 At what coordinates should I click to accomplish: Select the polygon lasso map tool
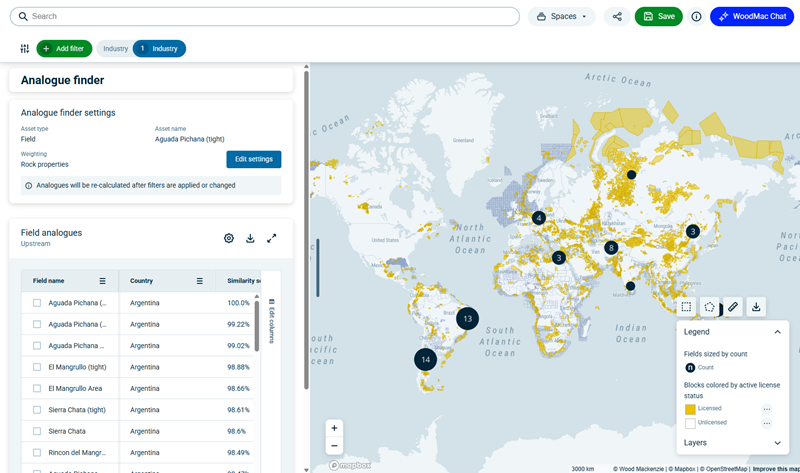tap(709, 307)
